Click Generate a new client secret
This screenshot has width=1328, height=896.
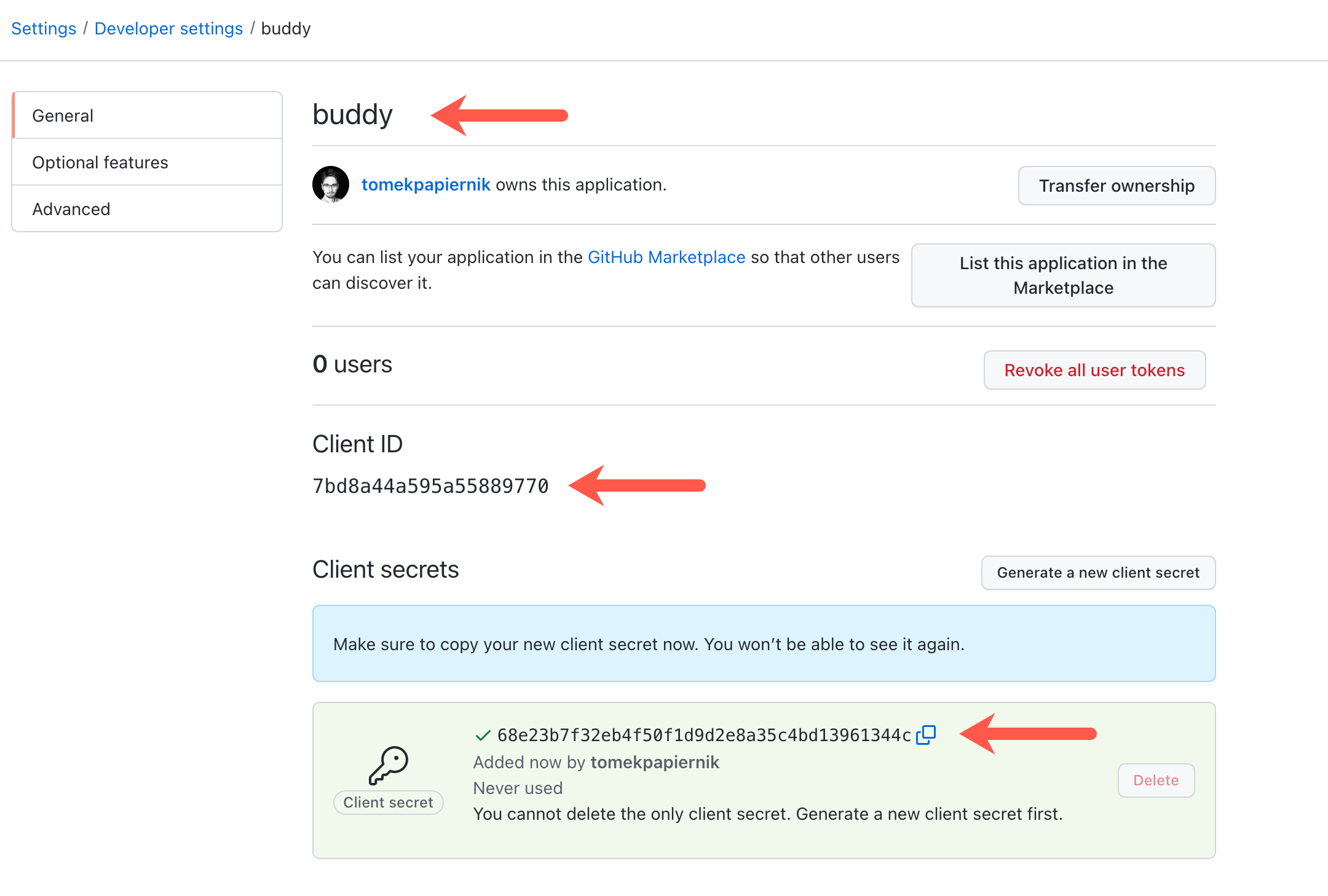(1098, 572)
